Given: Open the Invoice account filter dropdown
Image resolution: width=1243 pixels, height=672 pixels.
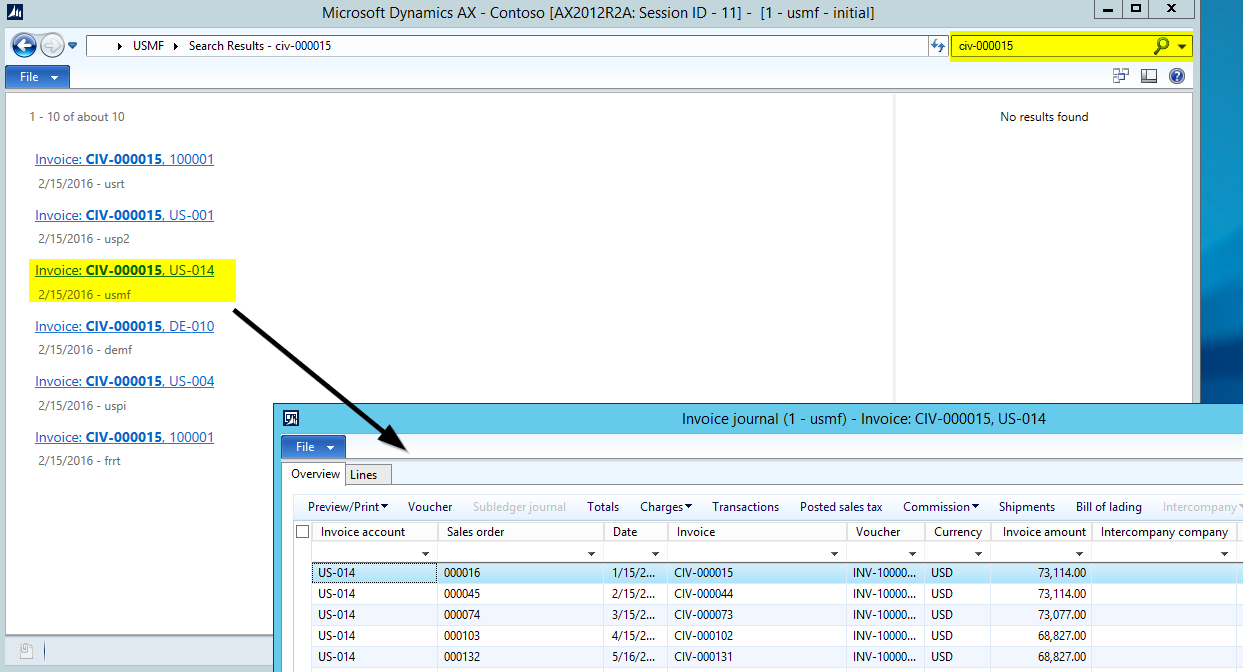Looking at the screenshot, I should coord(426,553).
